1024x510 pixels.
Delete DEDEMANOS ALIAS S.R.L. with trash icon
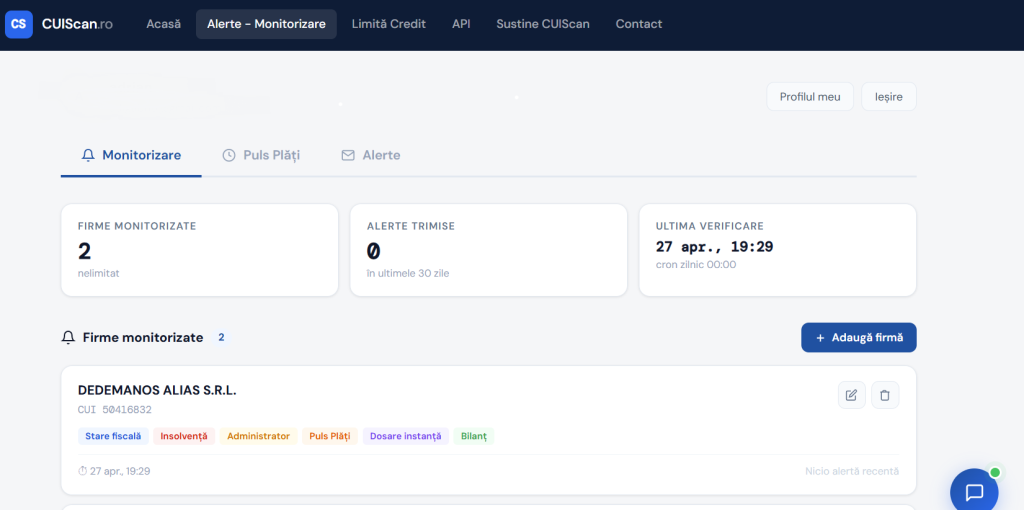click(885, 395)
